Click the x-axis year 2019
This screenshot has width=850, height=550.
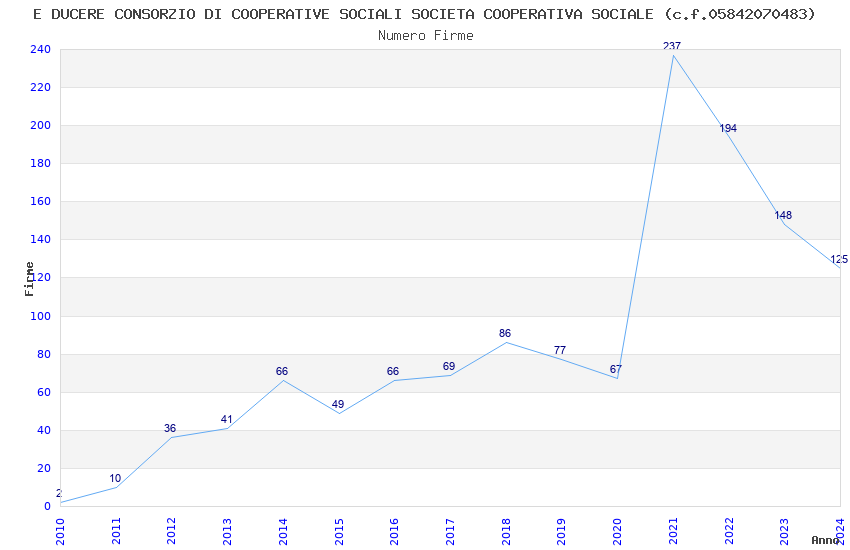[x=562, y=531]
